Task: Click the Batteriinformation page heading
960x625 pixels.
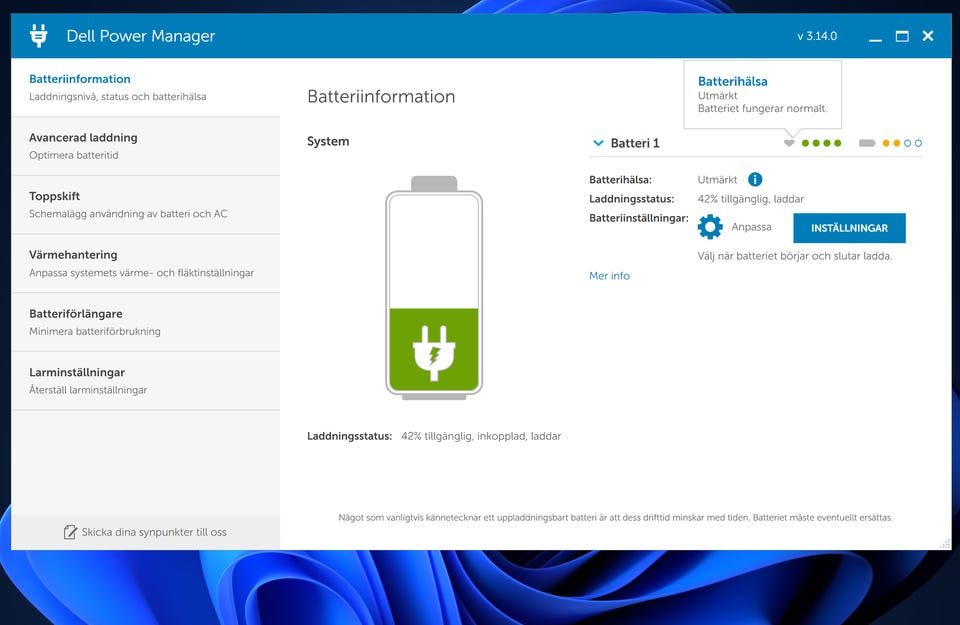Action: pyautogui.click(x=381, y=97)
